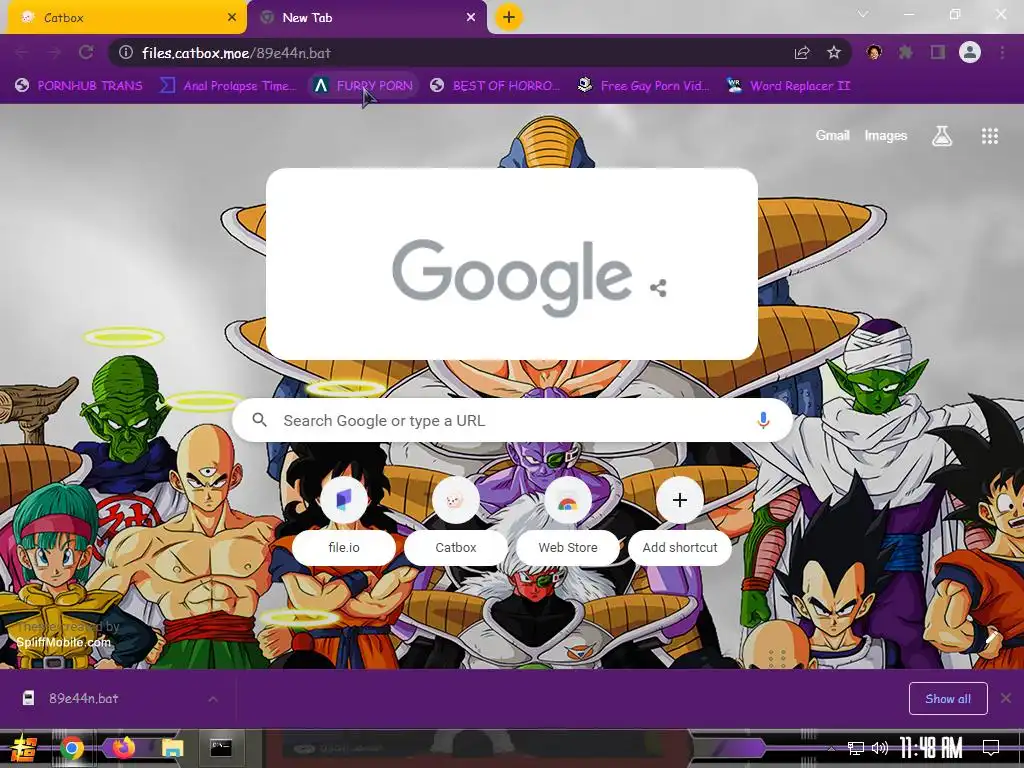Open the network tray icon
The width and height of the screenshot is (1024, 768).
tap(856, 748)
